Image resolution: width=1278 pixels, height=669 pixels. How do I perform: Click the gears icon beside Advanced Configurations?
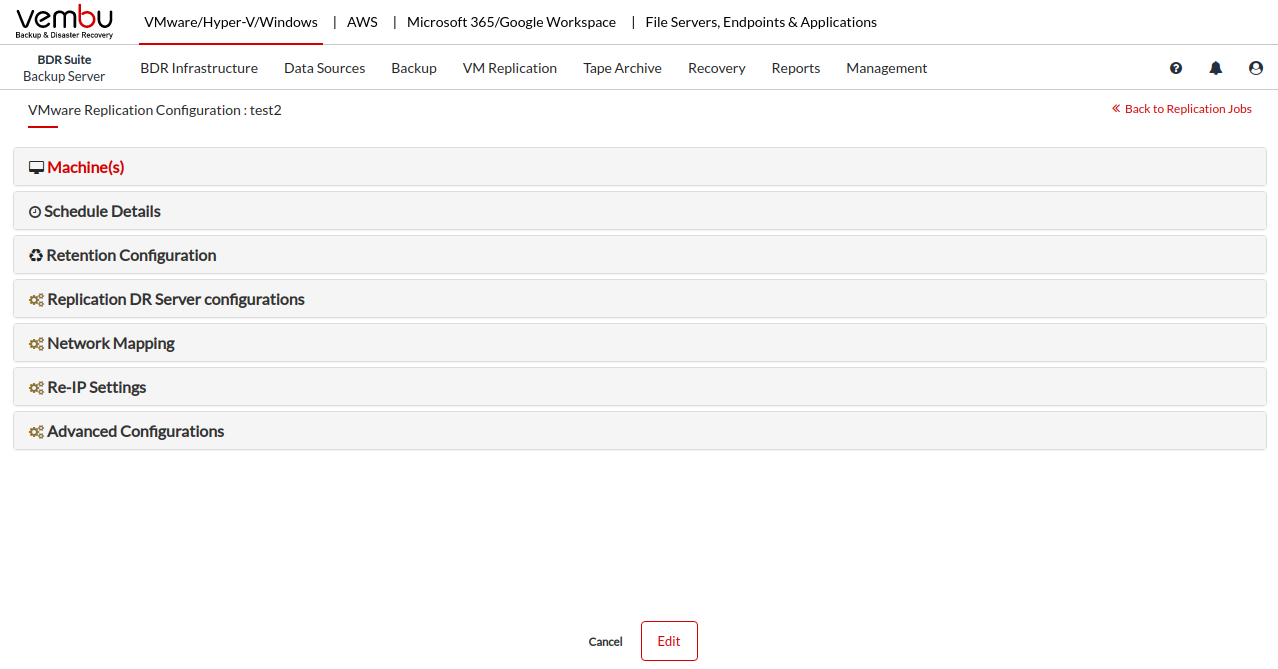36,432
